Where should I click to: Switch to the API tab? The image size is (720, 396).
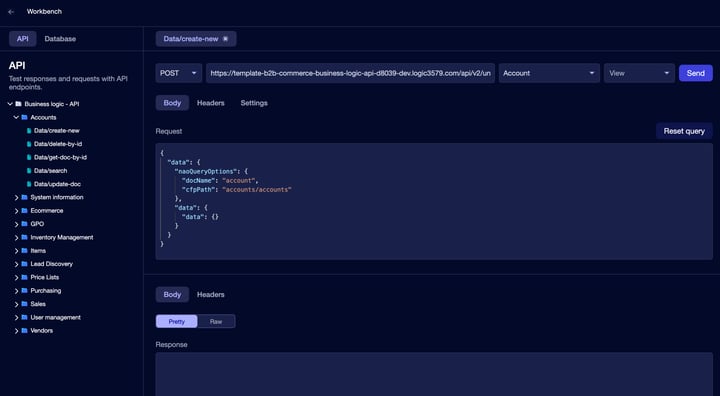tap(22, 39)
